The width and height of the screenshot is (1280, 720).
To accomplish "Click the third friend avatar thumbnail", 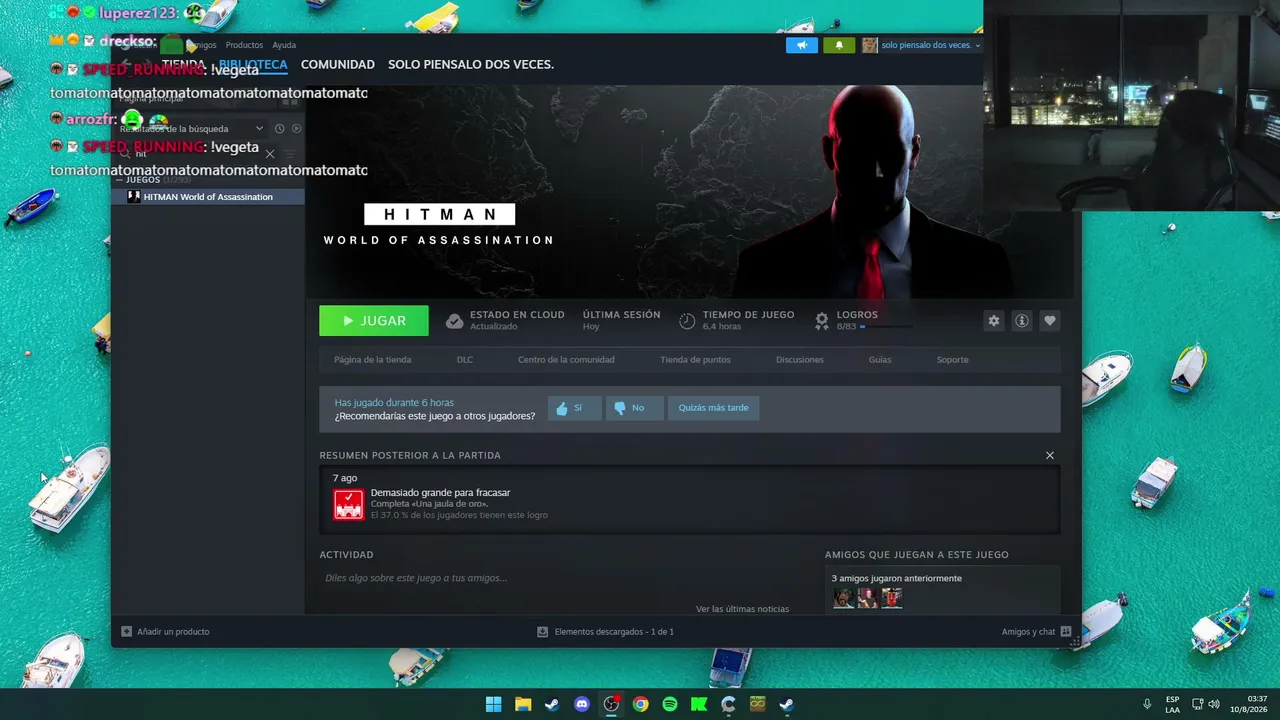I will tap(892, 598).
